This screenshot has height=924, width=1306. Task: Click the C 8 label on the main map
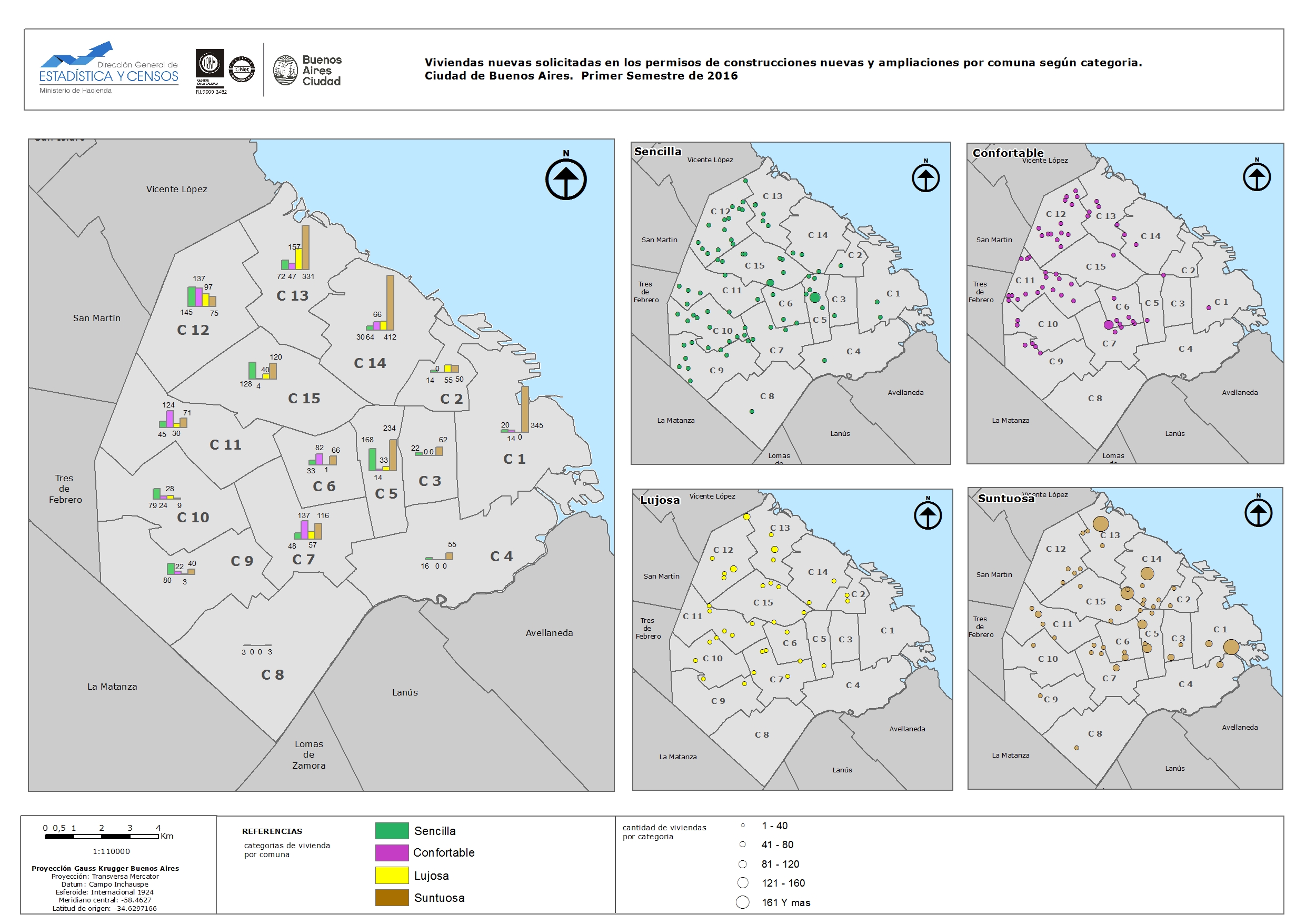[273, 675]
